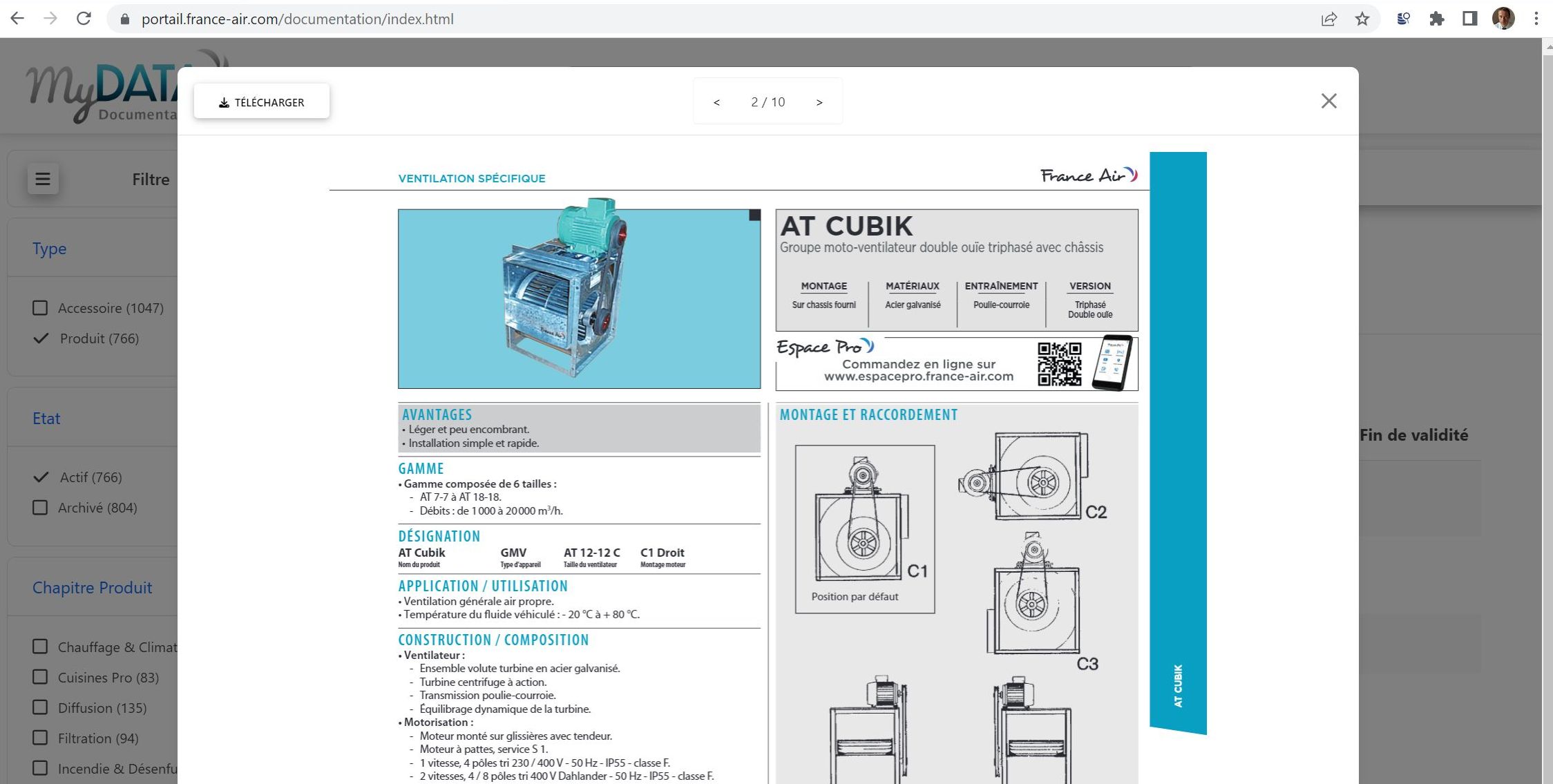Open the hamburger filter menu
The width and height of the screenshot is (1553, 784).
tap(43, 180)
